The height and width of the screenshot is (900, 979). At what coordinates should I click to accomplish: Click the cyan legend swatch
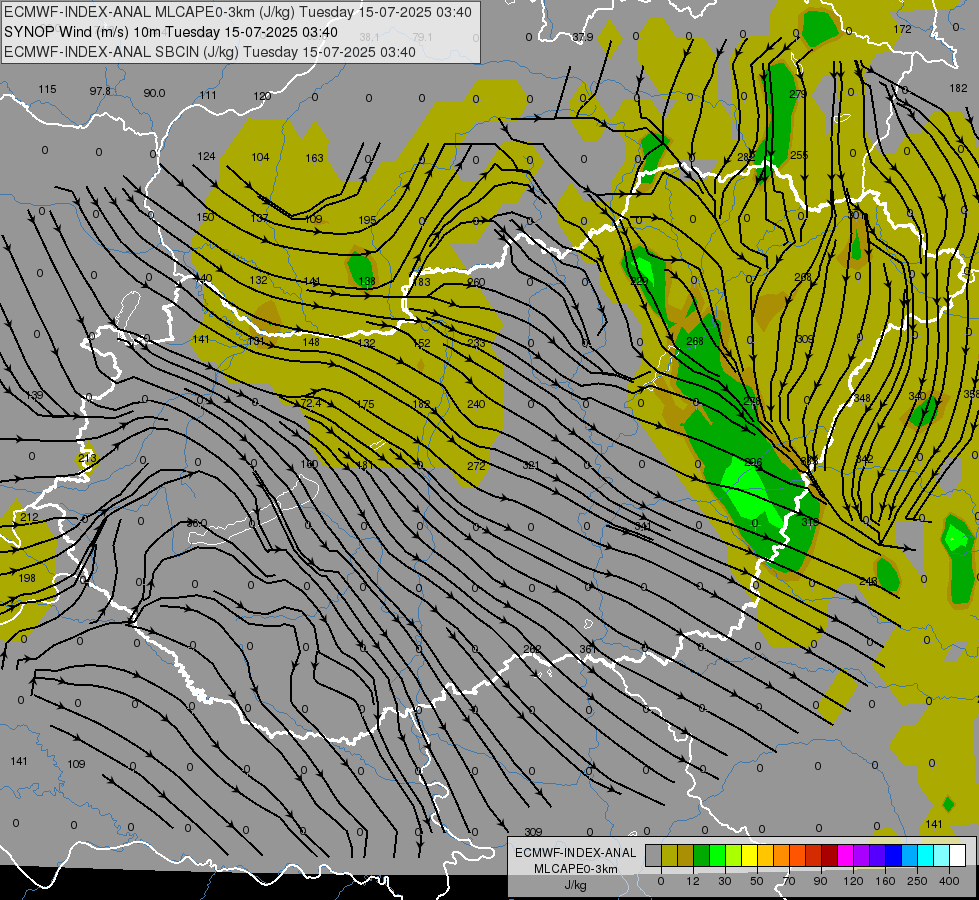click(x=926, y=855)
